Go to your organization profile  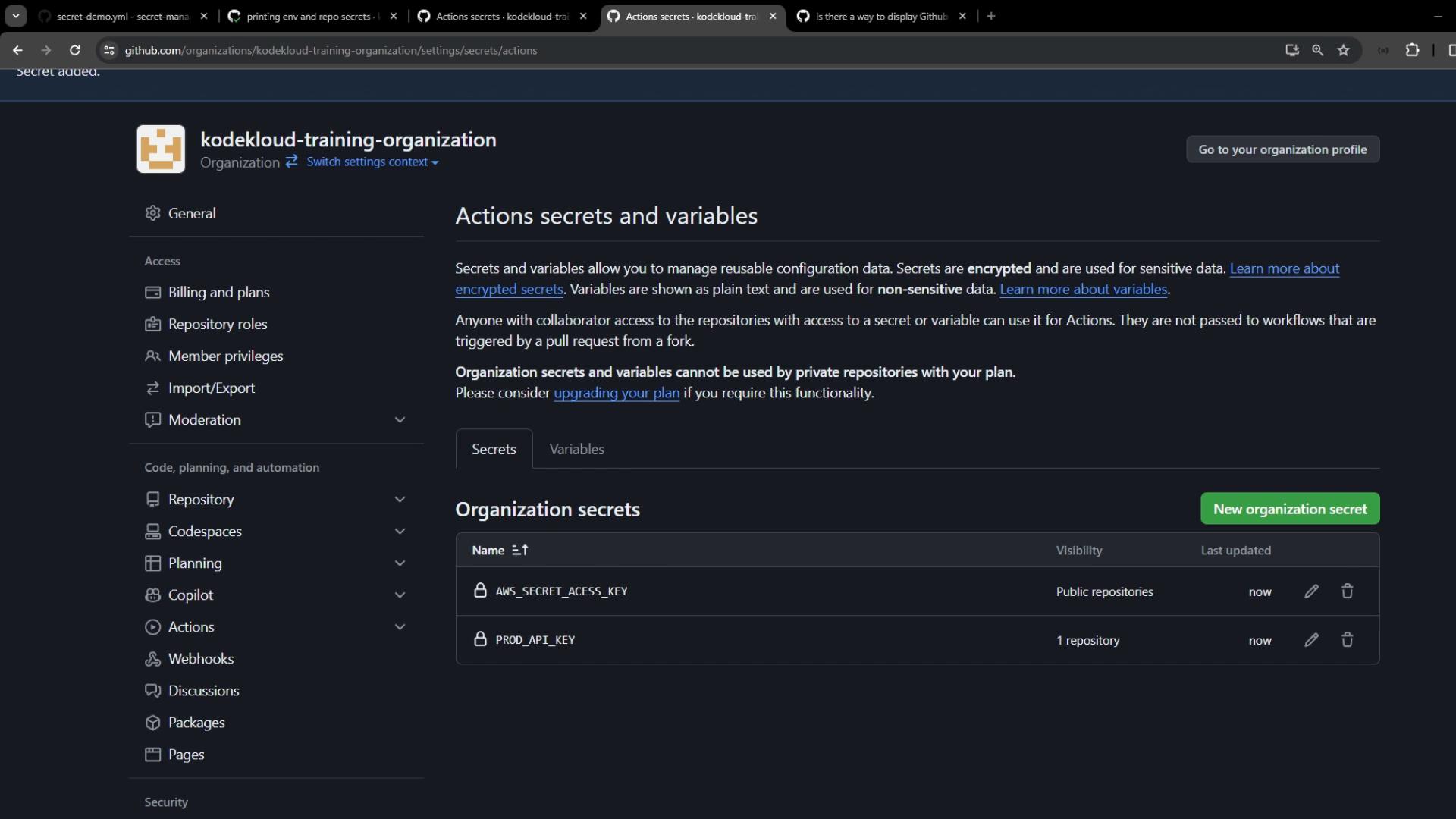1282,149
